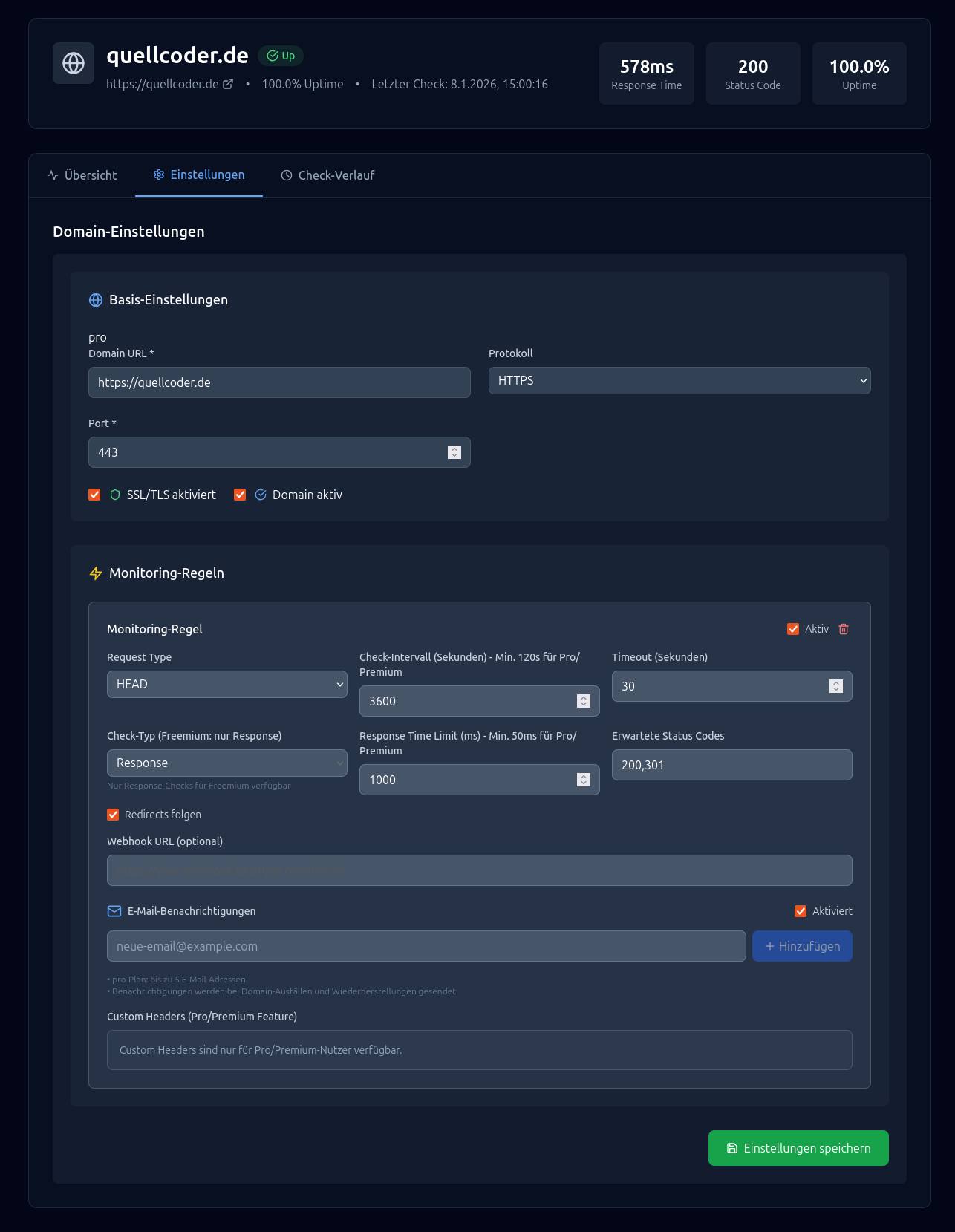Open the Request Type dropdown showing HEAD
955x1232 pixels.
(227, 684)
